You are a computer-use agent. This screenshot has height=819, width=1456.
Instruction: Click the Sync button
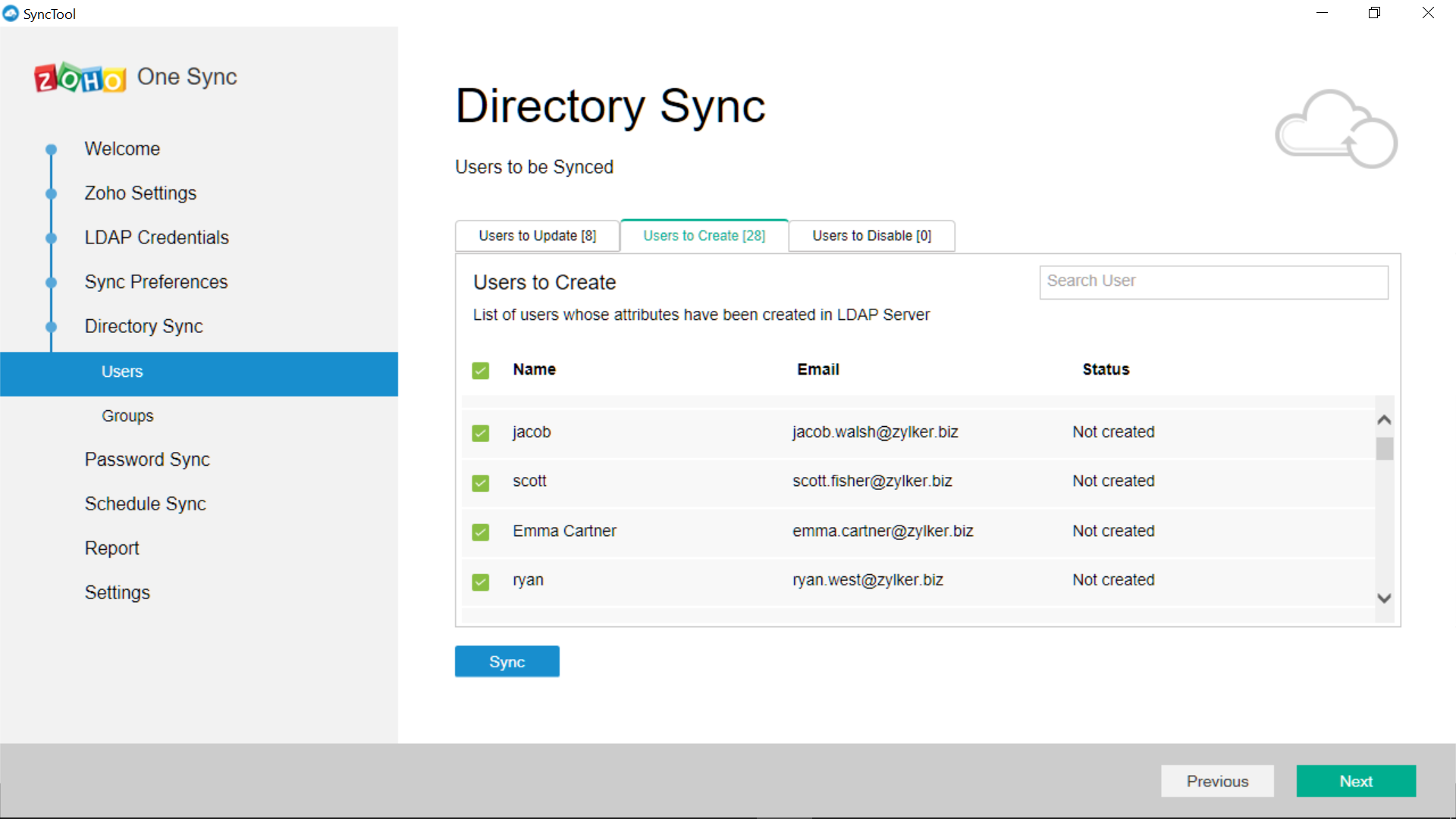pos(507,661)
